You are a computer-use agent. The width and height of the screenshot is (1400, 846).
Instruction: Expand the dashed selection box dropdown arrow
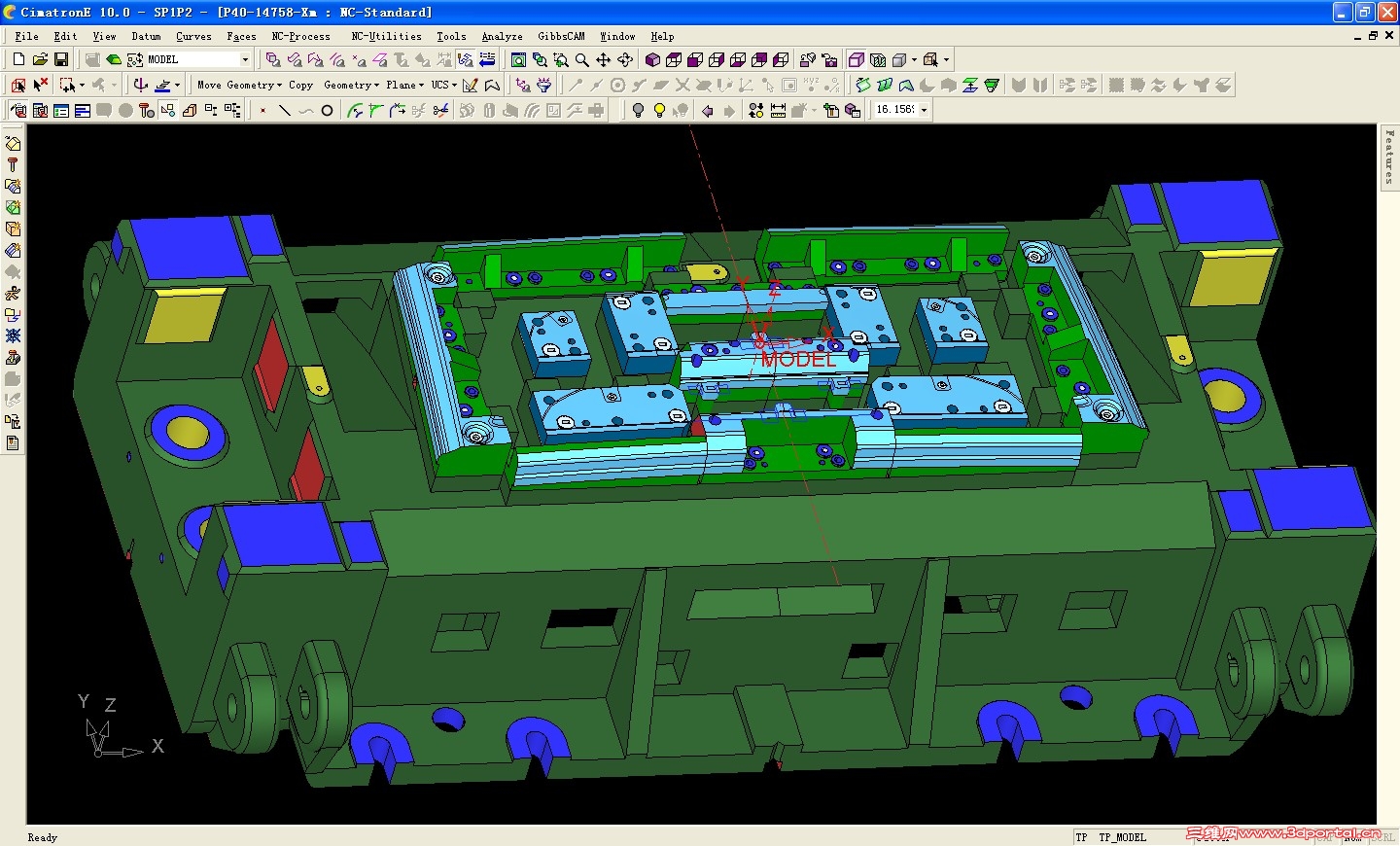pos(82,85)
